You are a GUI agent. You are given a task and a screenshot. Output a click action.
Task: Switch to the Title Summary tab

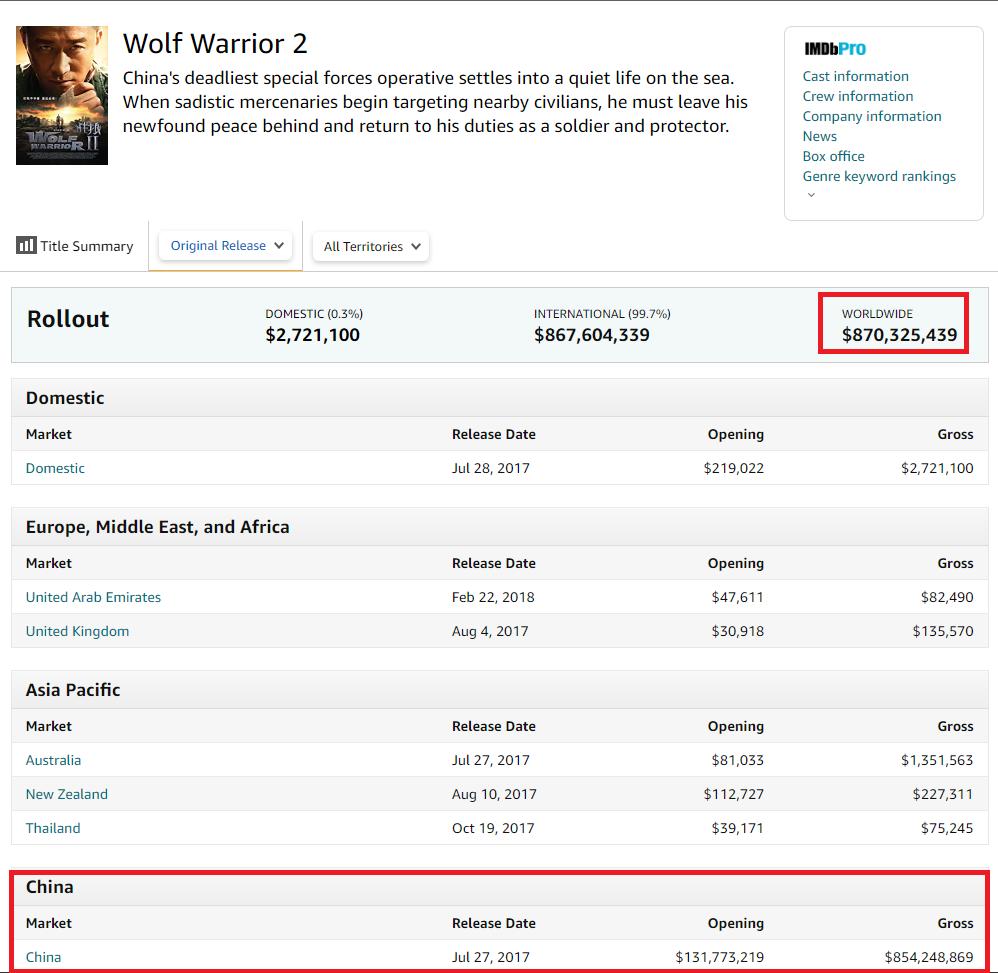pos(74,246)
